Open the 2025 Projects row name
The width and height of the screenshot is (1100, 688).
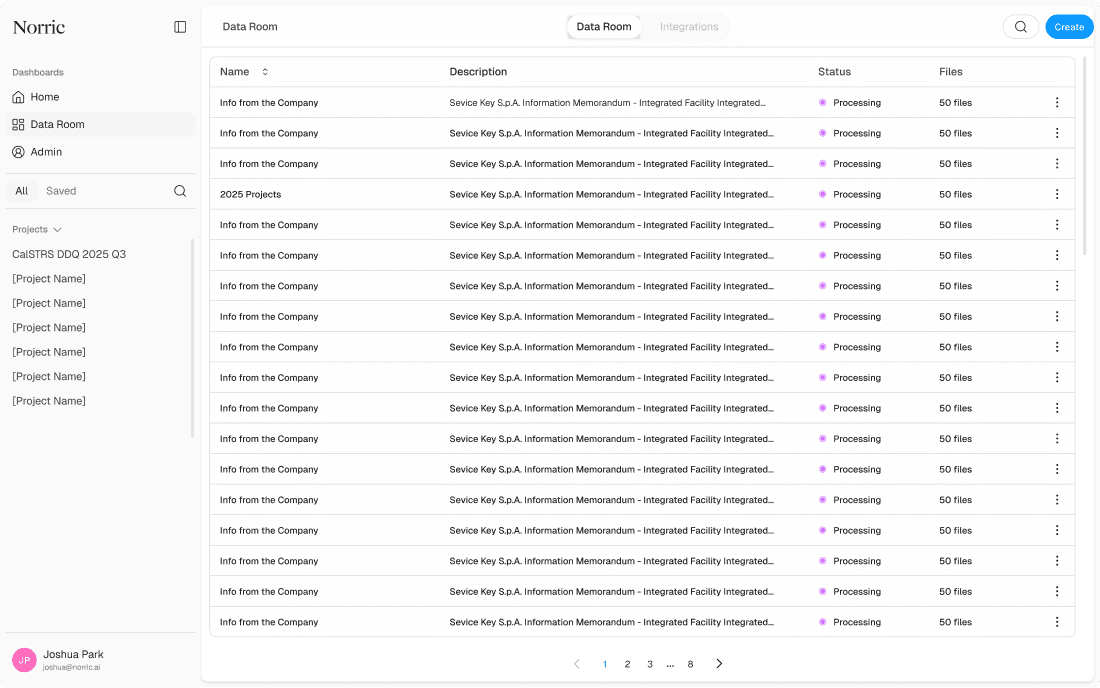[x=250, y=194]
